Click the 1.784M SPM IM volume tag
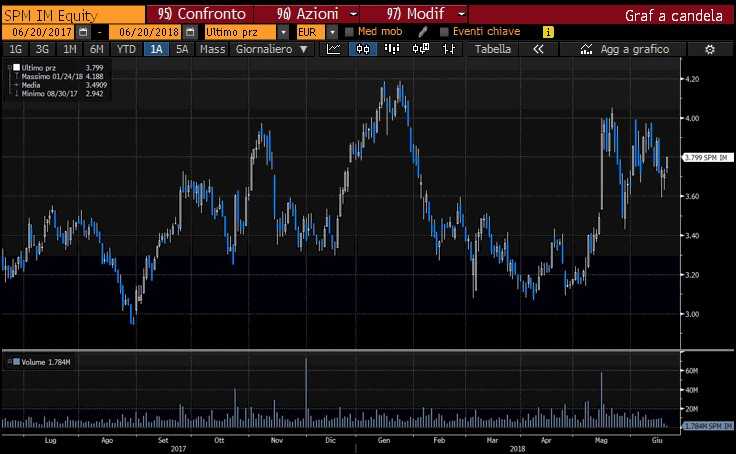This screenshot has height=454, width=736. [708, 426]
